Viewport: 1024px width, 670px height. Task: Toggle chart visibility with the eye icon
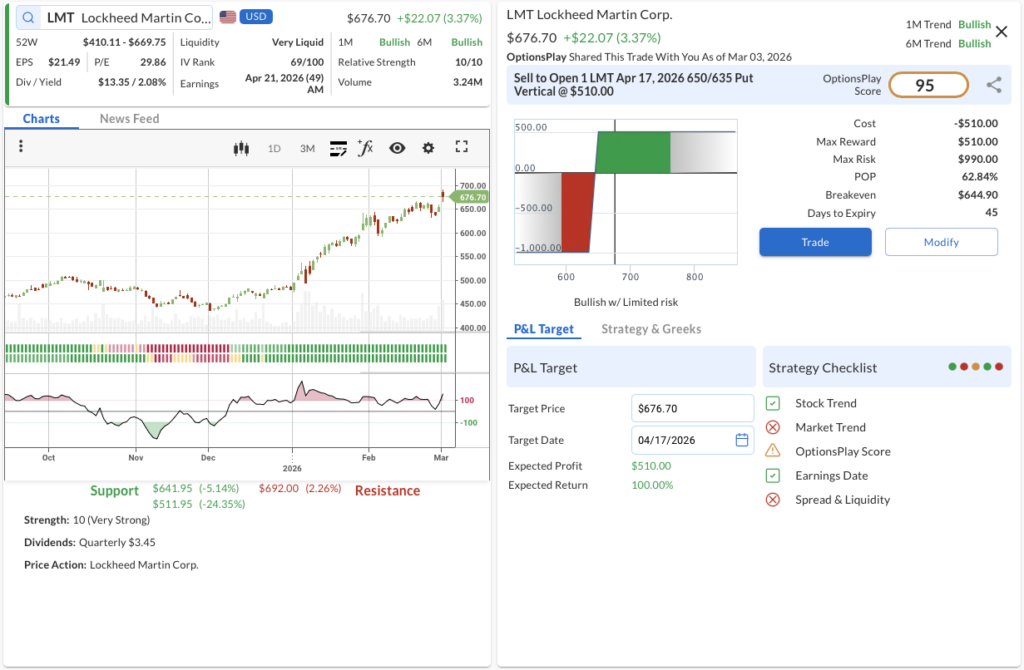(397, 148)
